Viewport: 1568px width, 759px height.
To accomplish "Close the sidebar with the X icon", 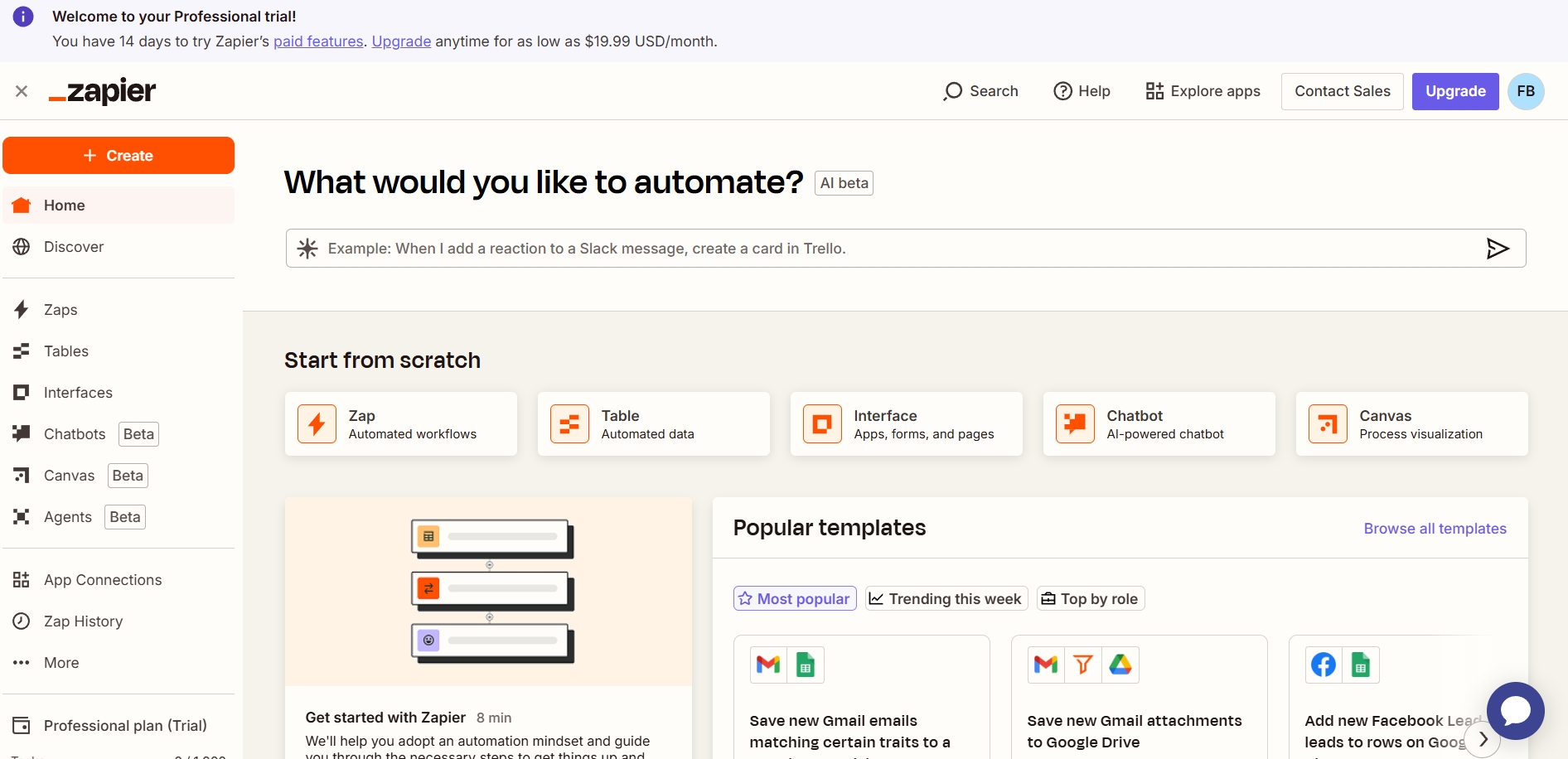I will click(22, 91).
